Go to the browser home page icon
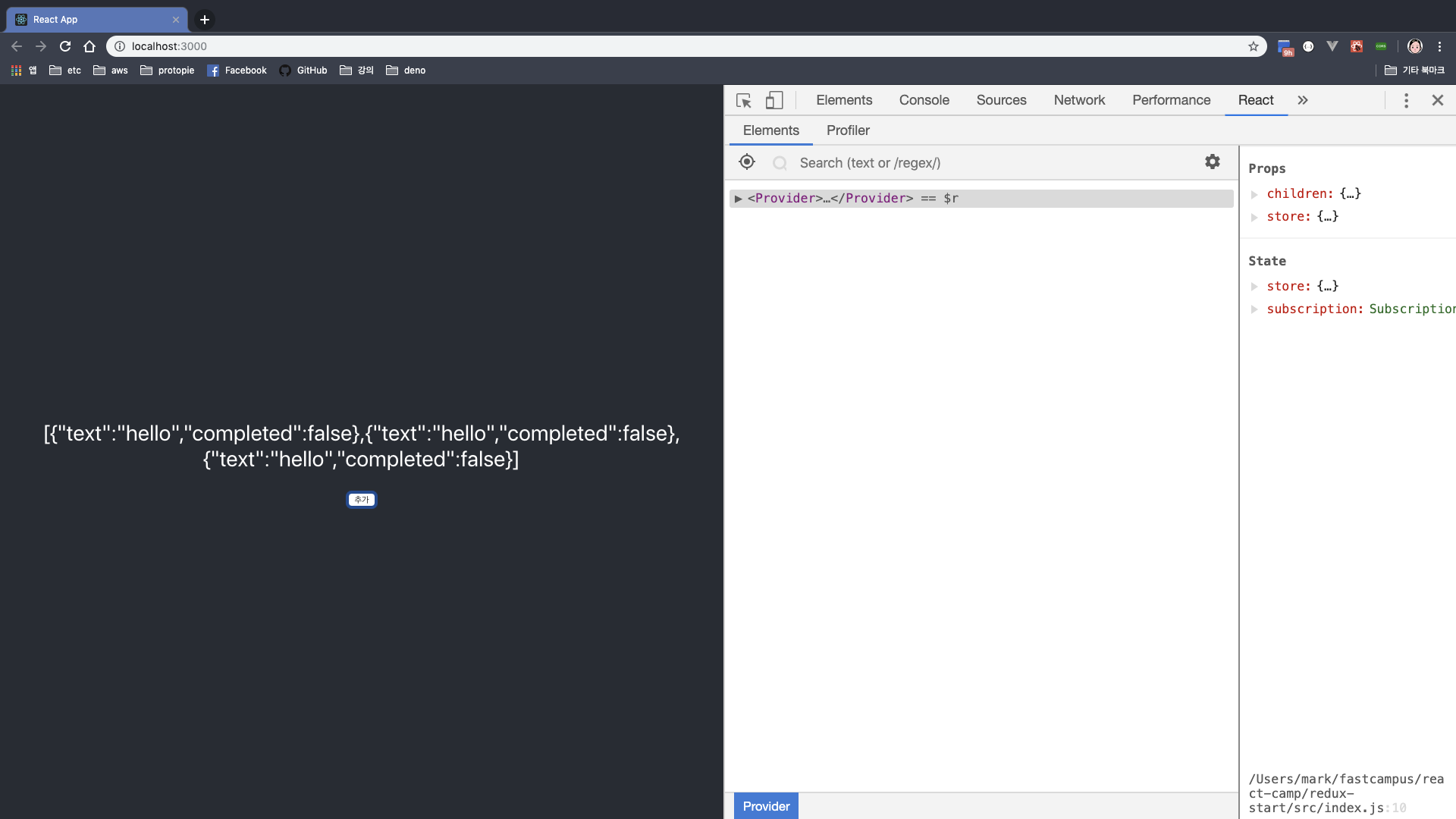 89,46
